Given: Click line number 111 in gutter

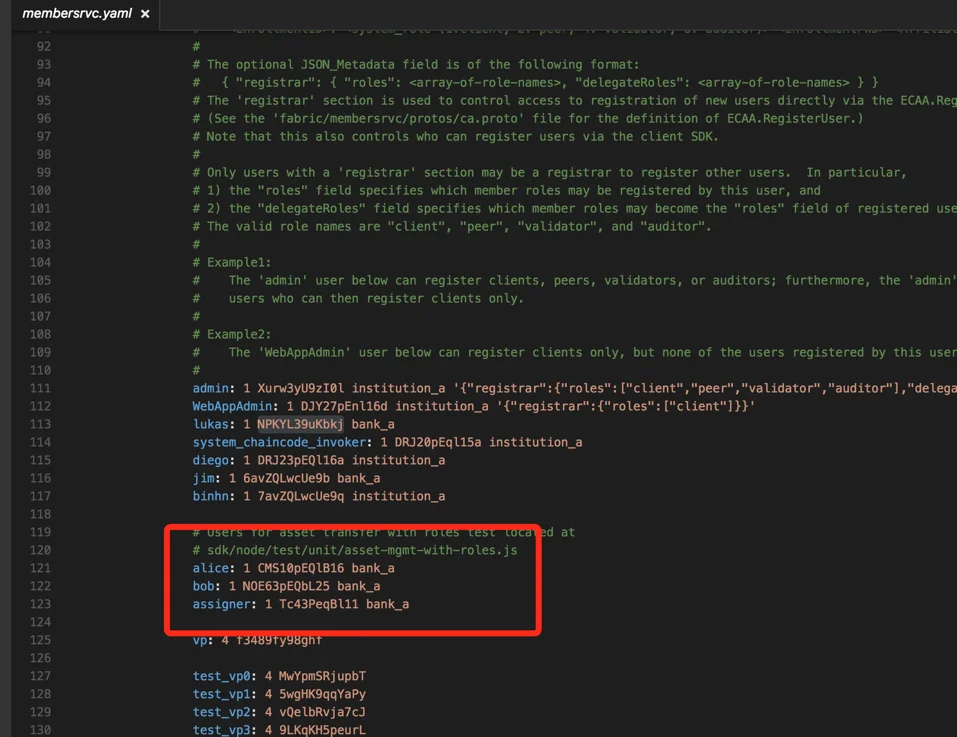Looking at the screenshot, I should (40, 388).
